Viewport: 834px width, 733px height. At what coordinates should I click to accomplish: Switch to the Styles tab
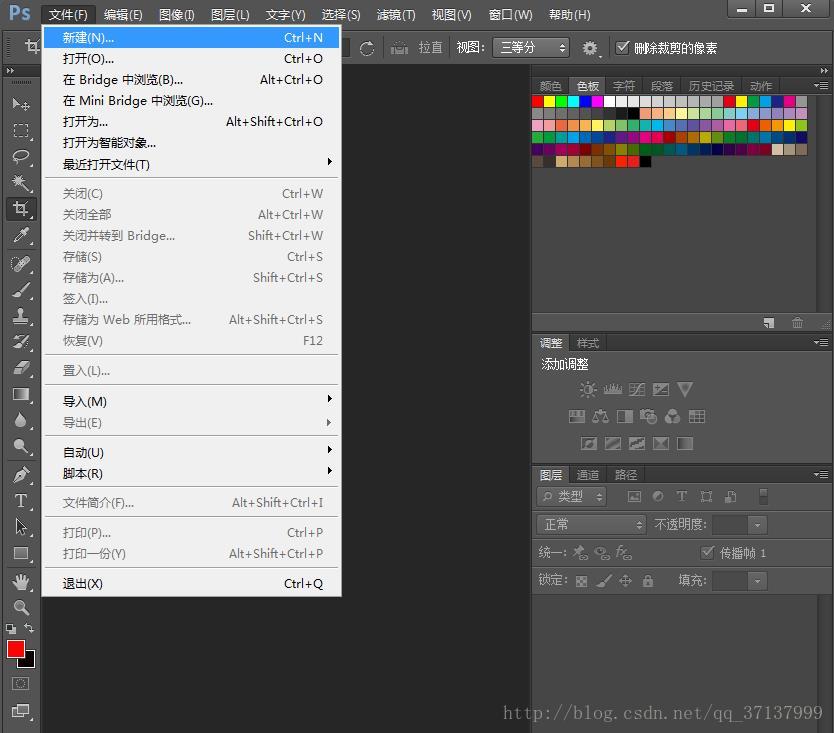[588, 343]
